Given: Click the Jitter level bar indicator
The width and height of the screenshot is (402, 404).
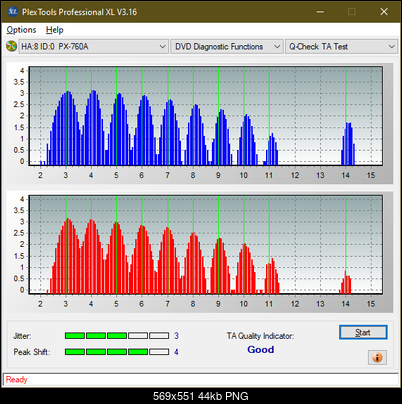Looking at the screenshot, I should (x=117, y=336).
